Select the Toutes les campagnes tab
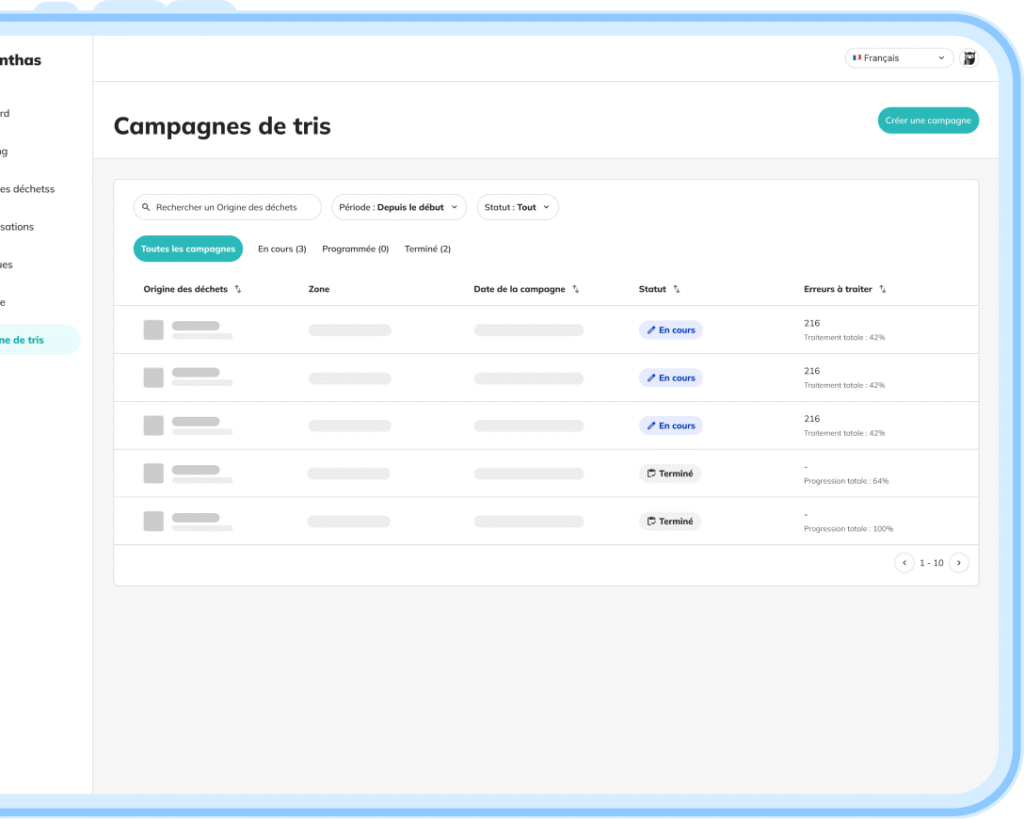The image size is (1024, 819). click(x=188, y=249)
